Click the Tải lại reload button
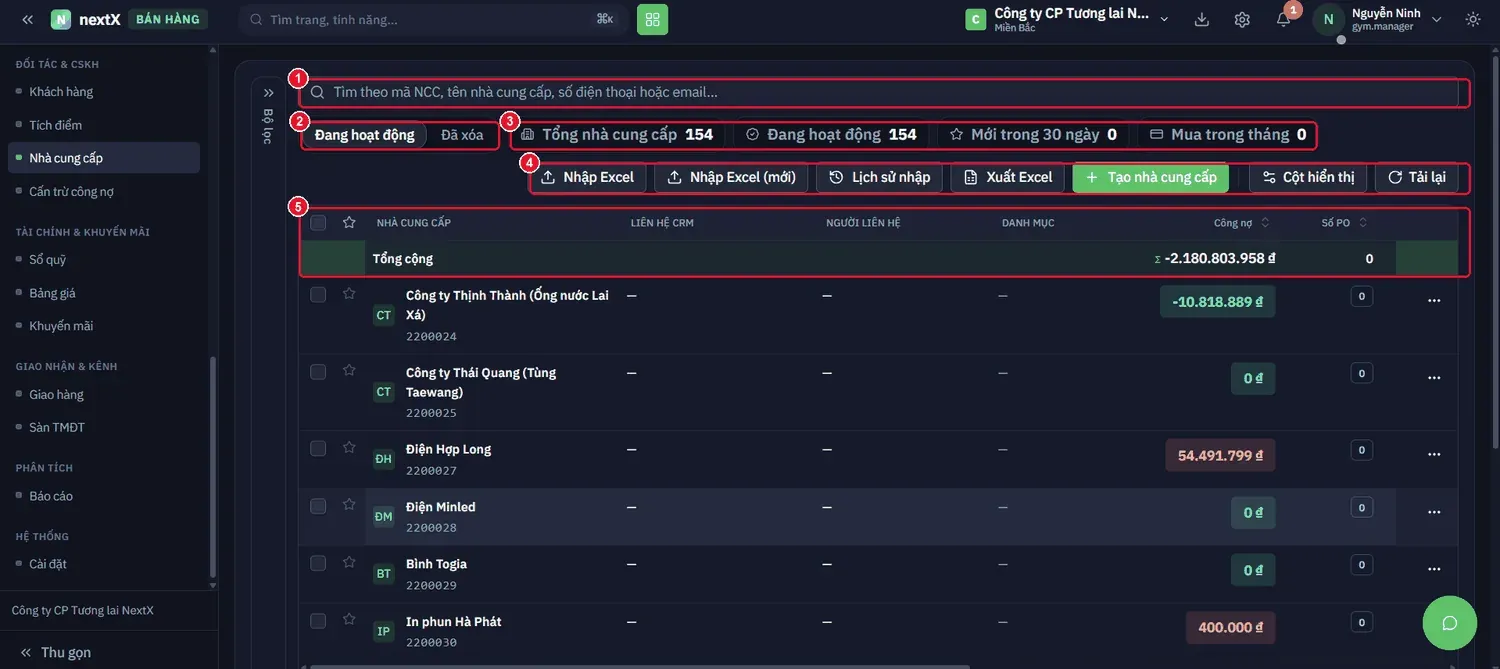The width and height of the screenshot is (1500, 669). tap(1417, 177)
